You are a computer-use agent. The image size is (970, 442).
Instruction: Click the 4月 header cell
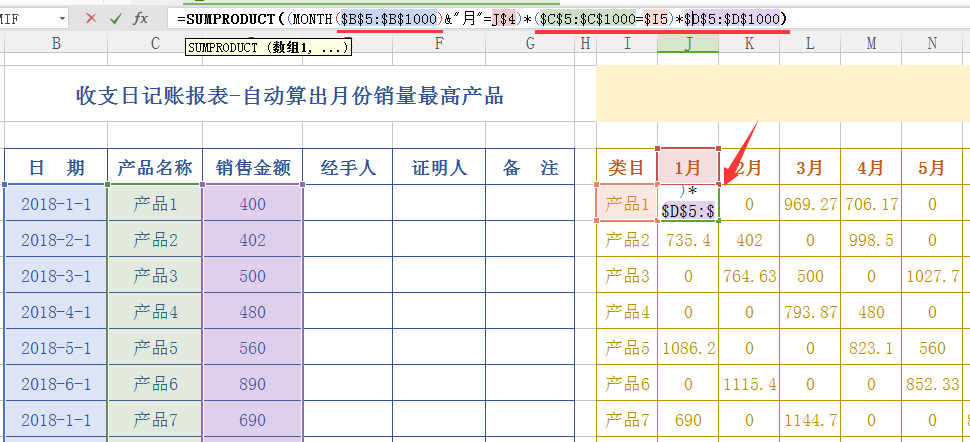click(x=871, y=167)
